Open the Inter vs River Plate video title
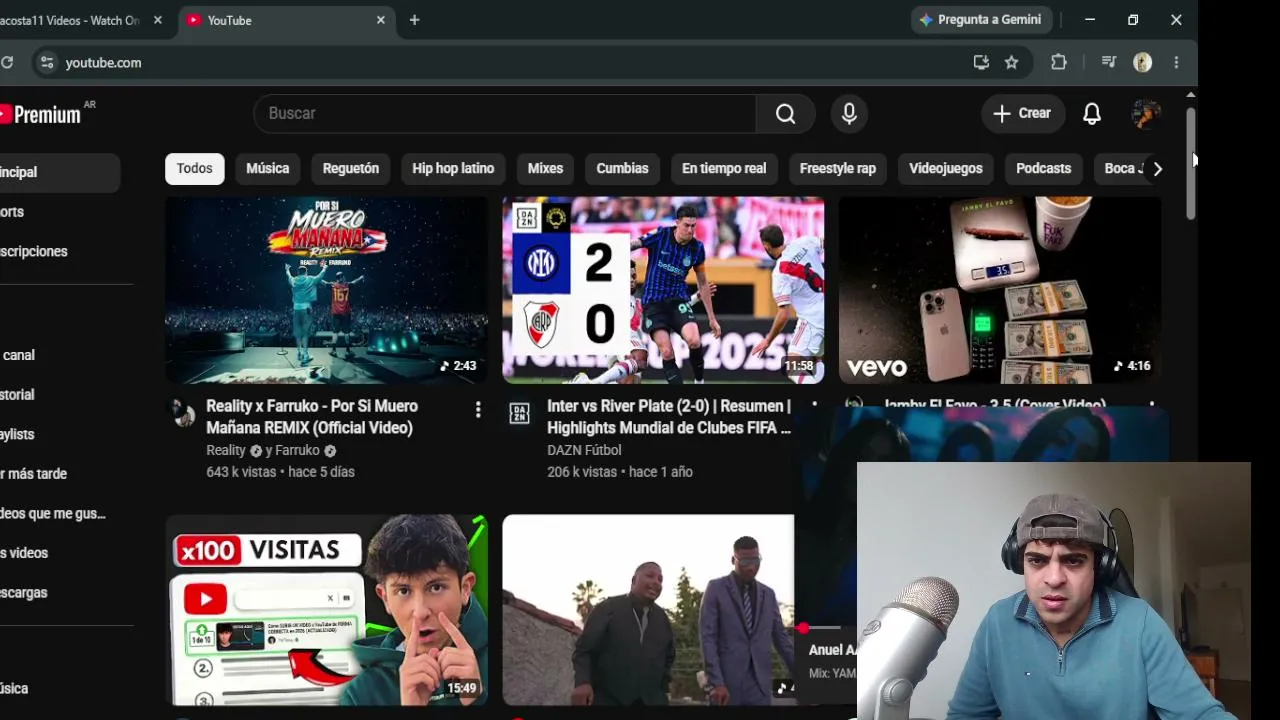 (x=669, y=417)
